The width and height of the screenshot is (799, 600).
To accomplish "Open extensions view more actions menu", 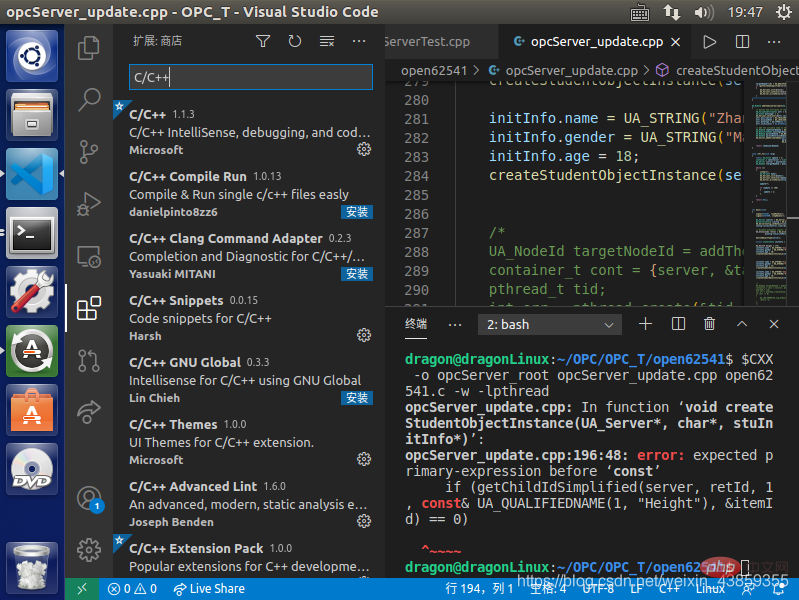I will point(359,41).
